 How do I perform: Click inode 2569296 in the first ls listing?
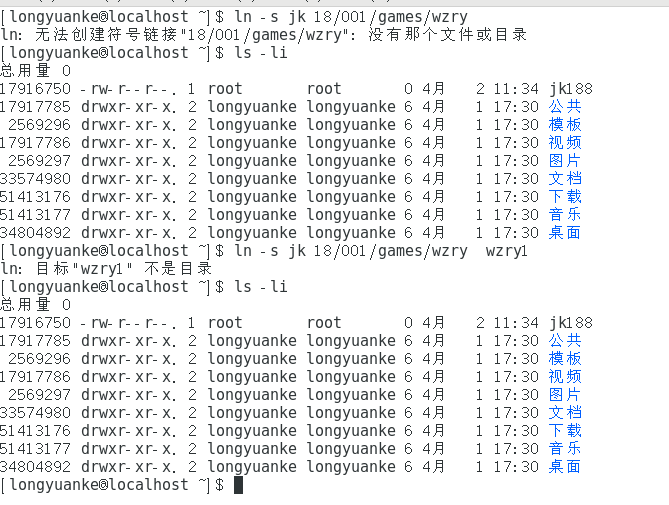pyautogui.click(x=39, y=125)
